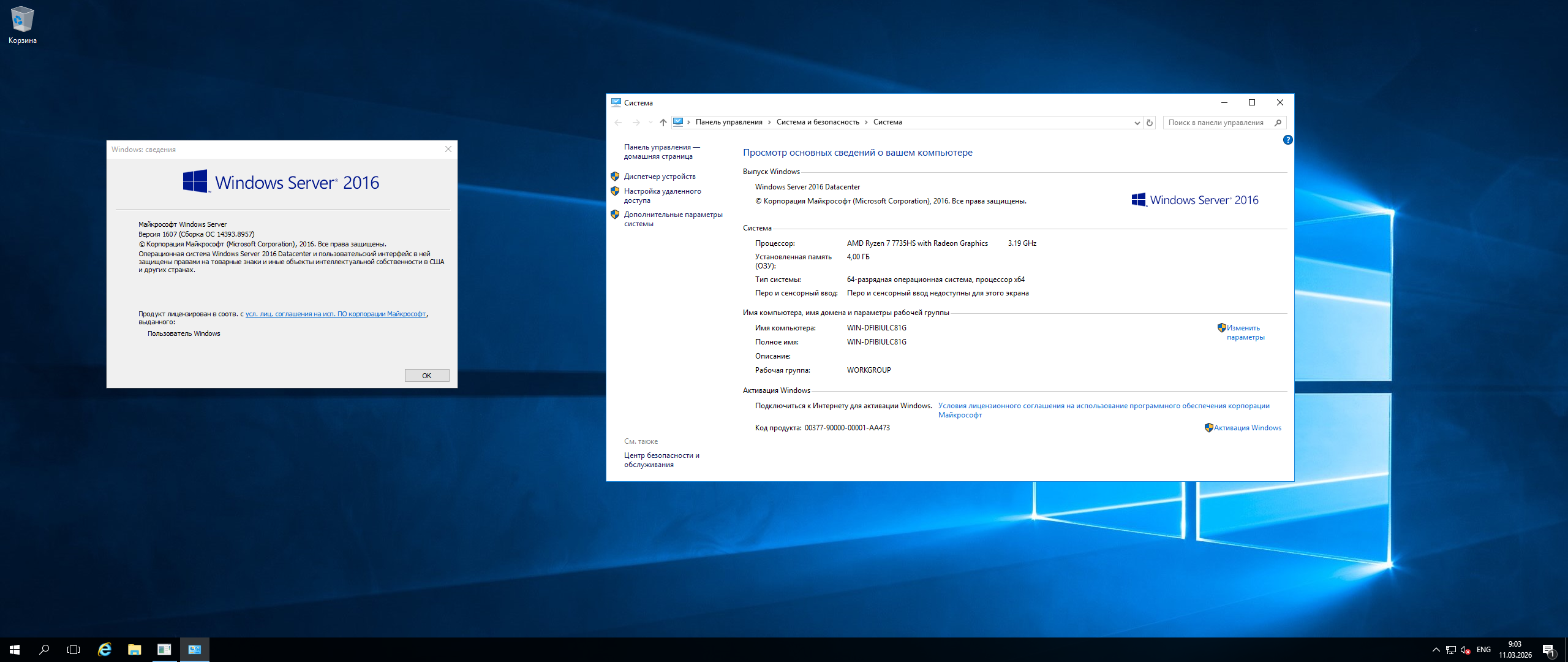
Task: Open the Action Center notification icon
Action: (x=1548, y=650)
